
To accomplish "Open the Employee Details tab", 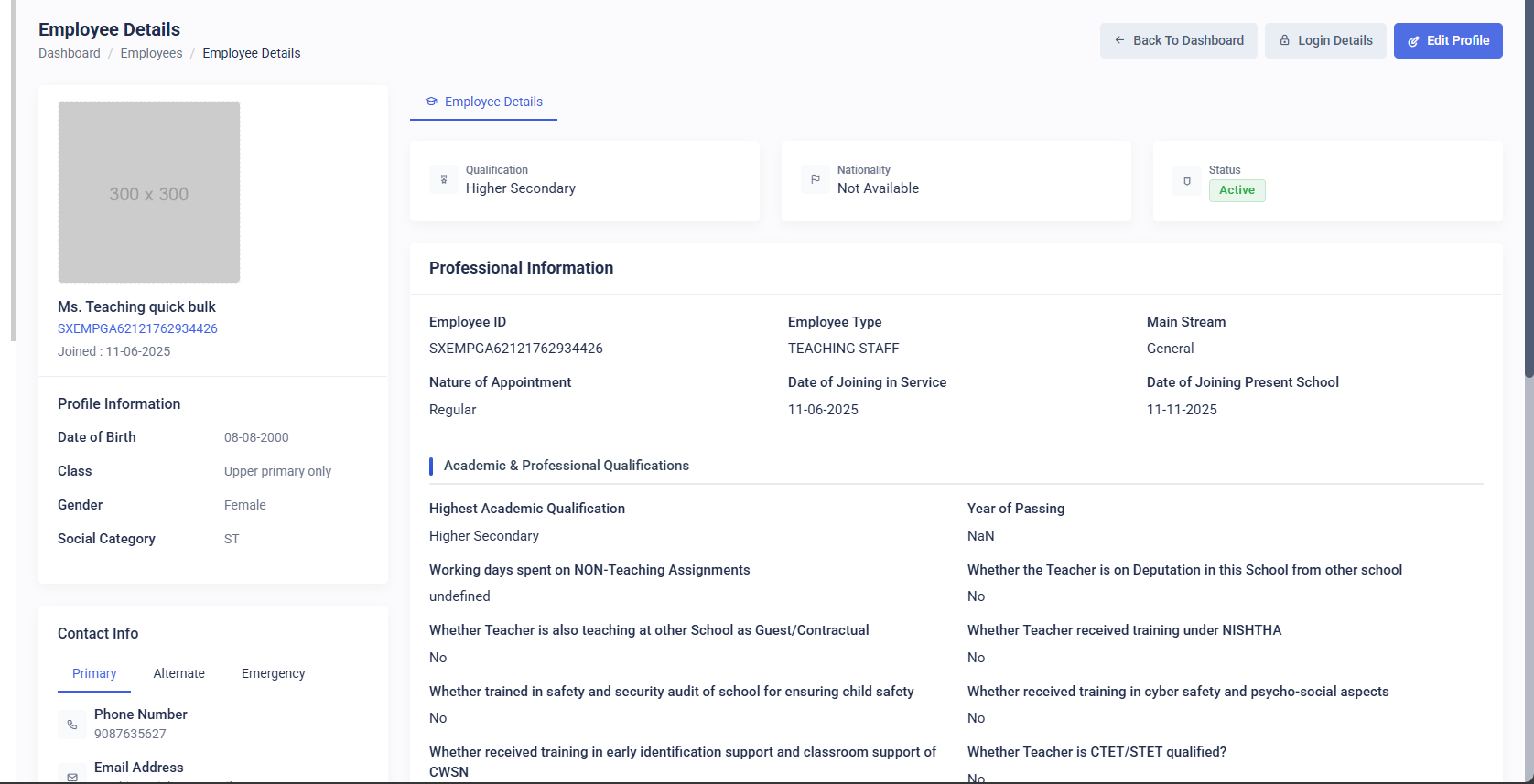I will pyautogui.click(x=483, y=102).
